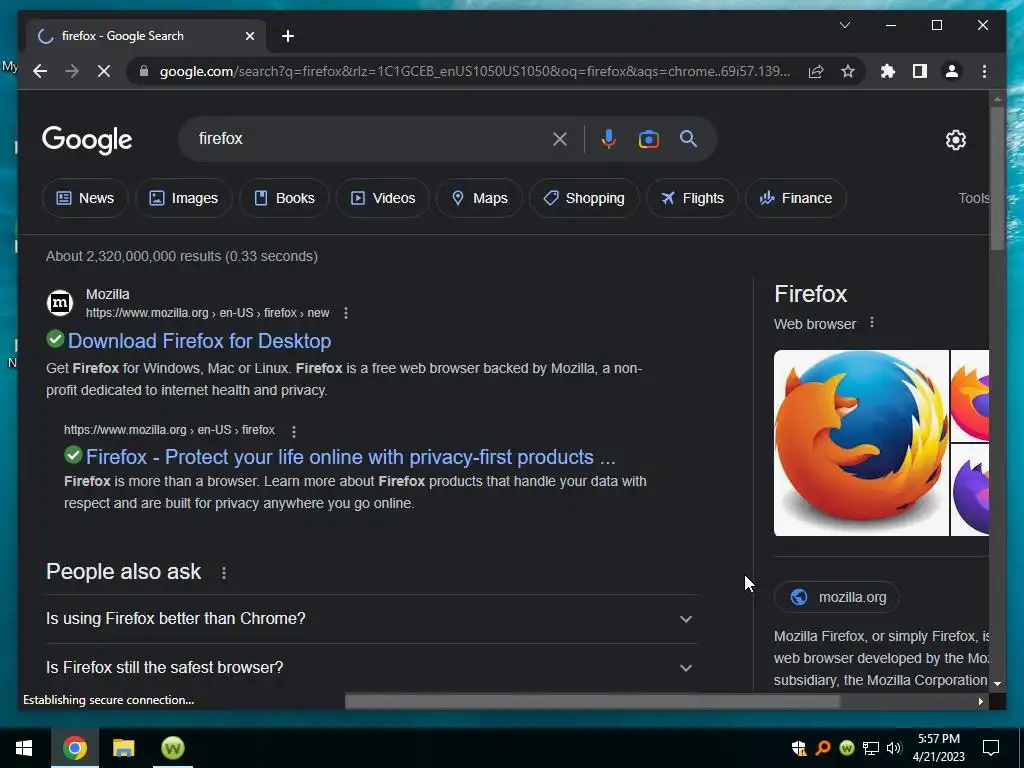
Task: Open the site security lock info
Action: tap(144, 71)
